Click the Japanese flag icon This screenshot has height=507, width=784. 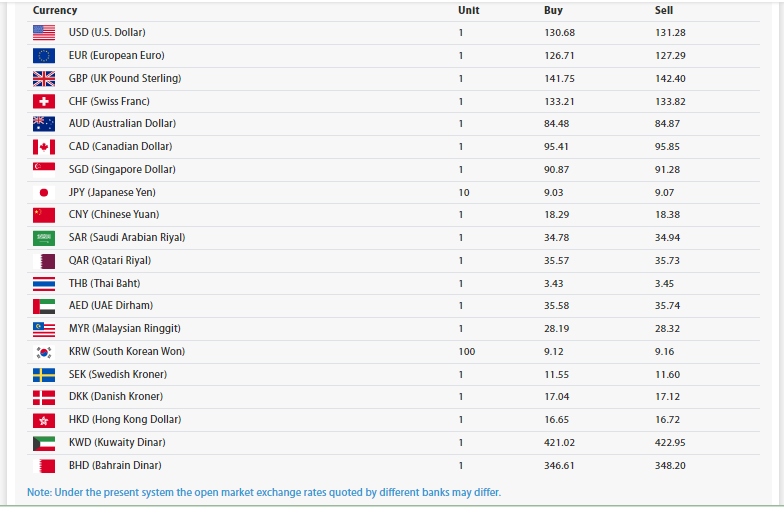pyautogui.click(x=44, y=192)
